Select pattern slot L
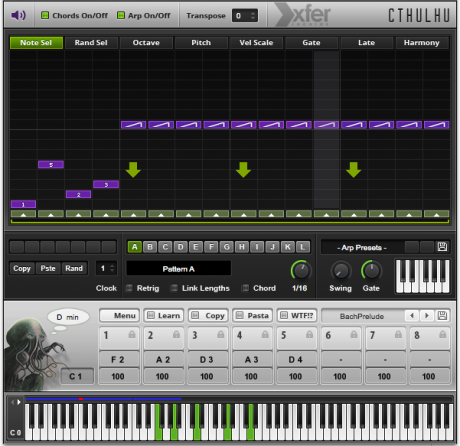Image resolution: width=460 pixels, height=446 pixels. (x=303, y=247)
